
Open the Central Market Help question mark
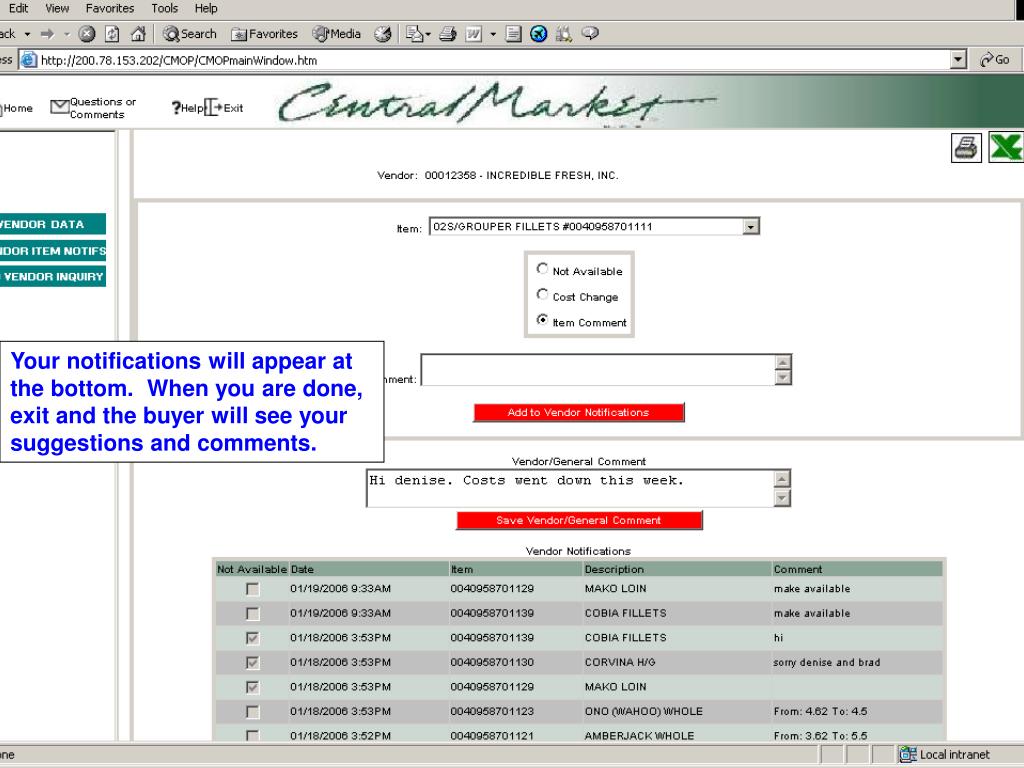click(176, 108)
